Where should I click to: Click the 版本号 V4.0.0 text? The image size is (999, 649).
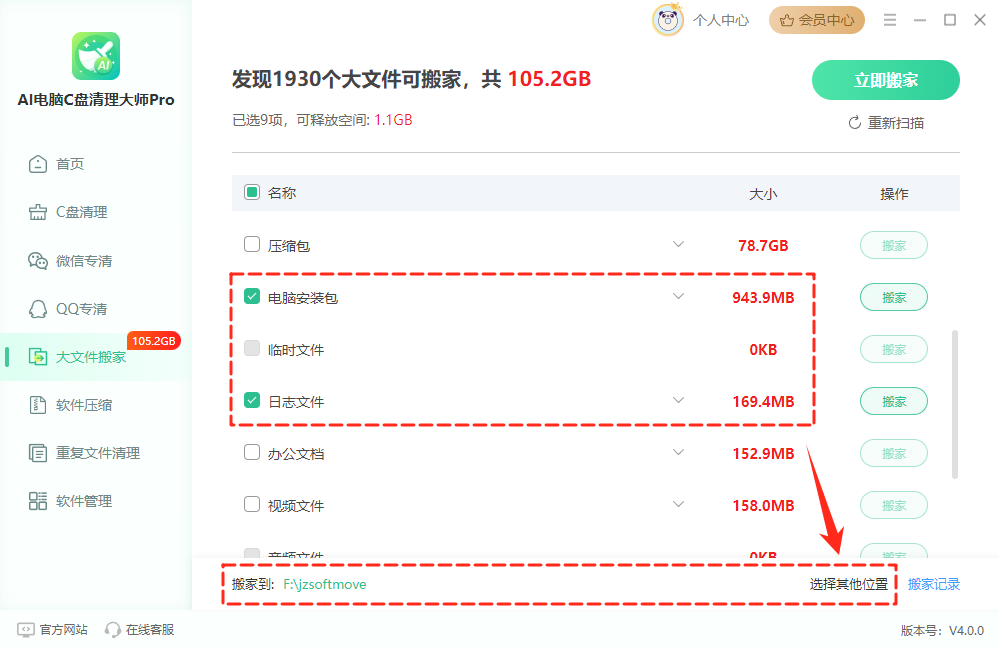point(942,631)
